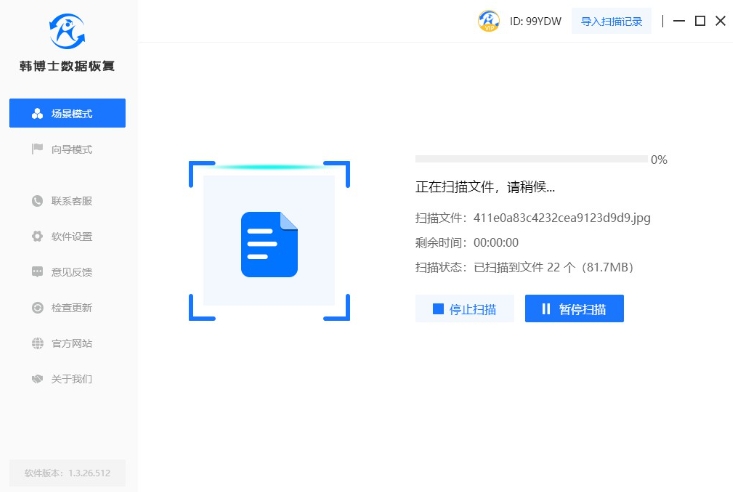733x492 pixels.
Task: Click the 软件版本 1.3.26.512 label
Action: (67, 473)
